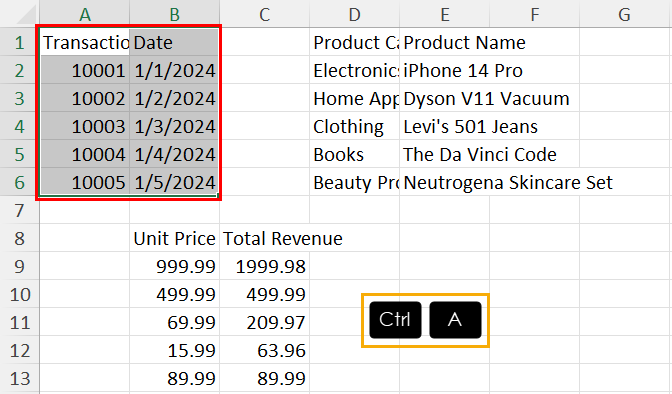Click the Transaction header cell A1
The height and width of the screenshot is (394, 672).
(x=84, y=42)
